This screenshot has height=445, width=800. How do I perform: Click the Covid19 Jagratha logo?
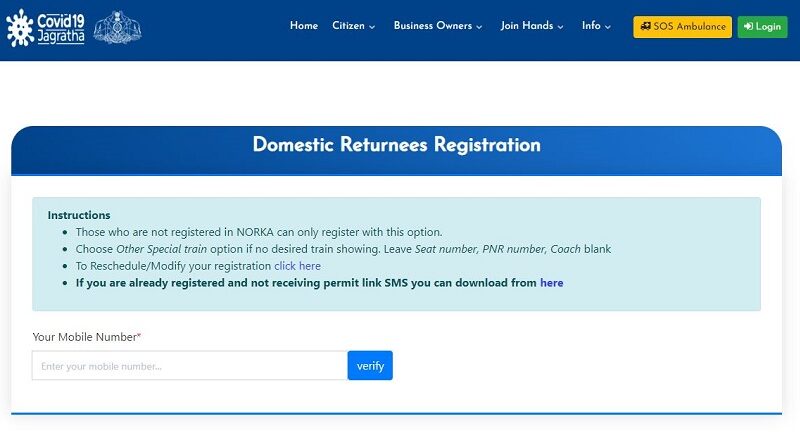pos(45,28)
